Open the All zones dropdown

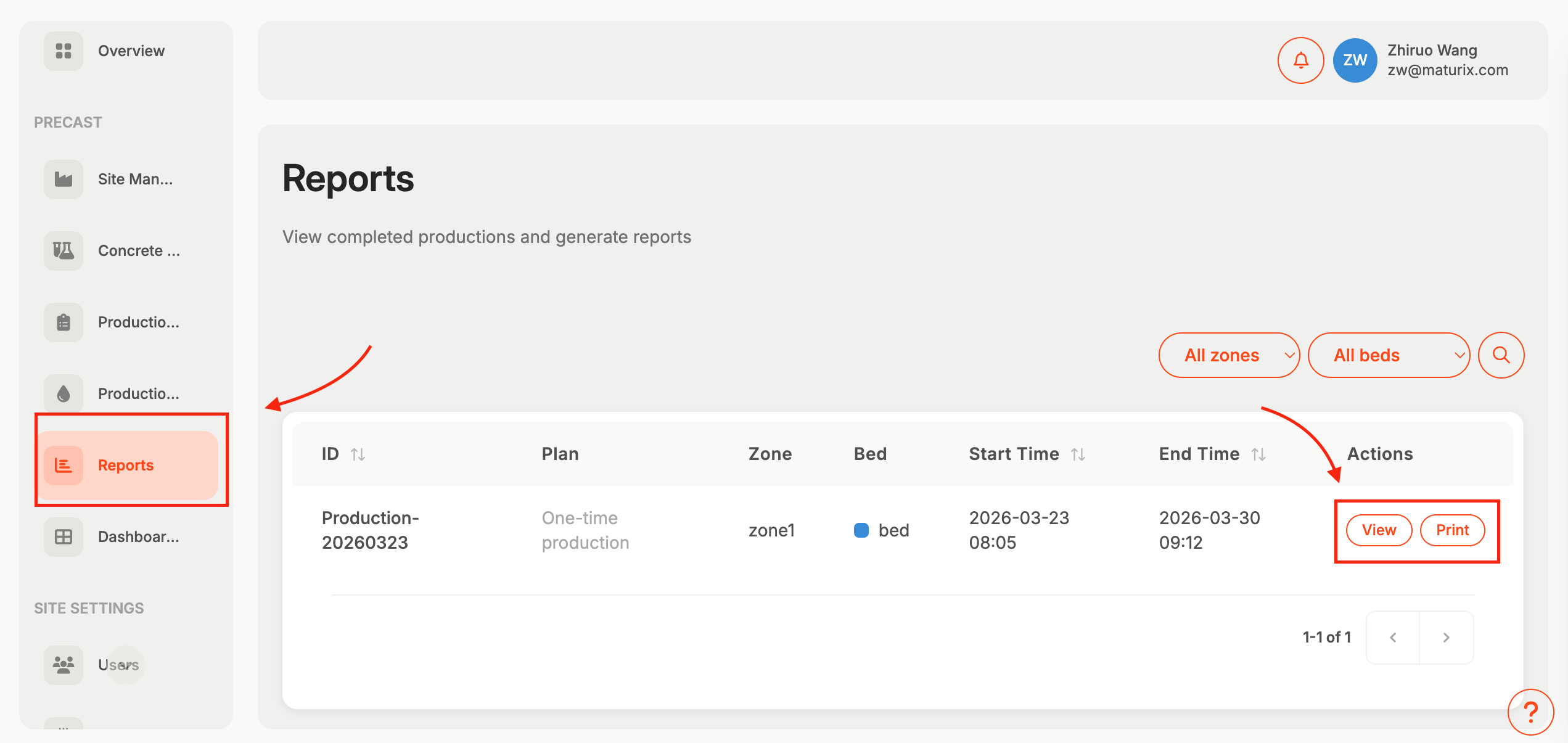click(1229, 355)
